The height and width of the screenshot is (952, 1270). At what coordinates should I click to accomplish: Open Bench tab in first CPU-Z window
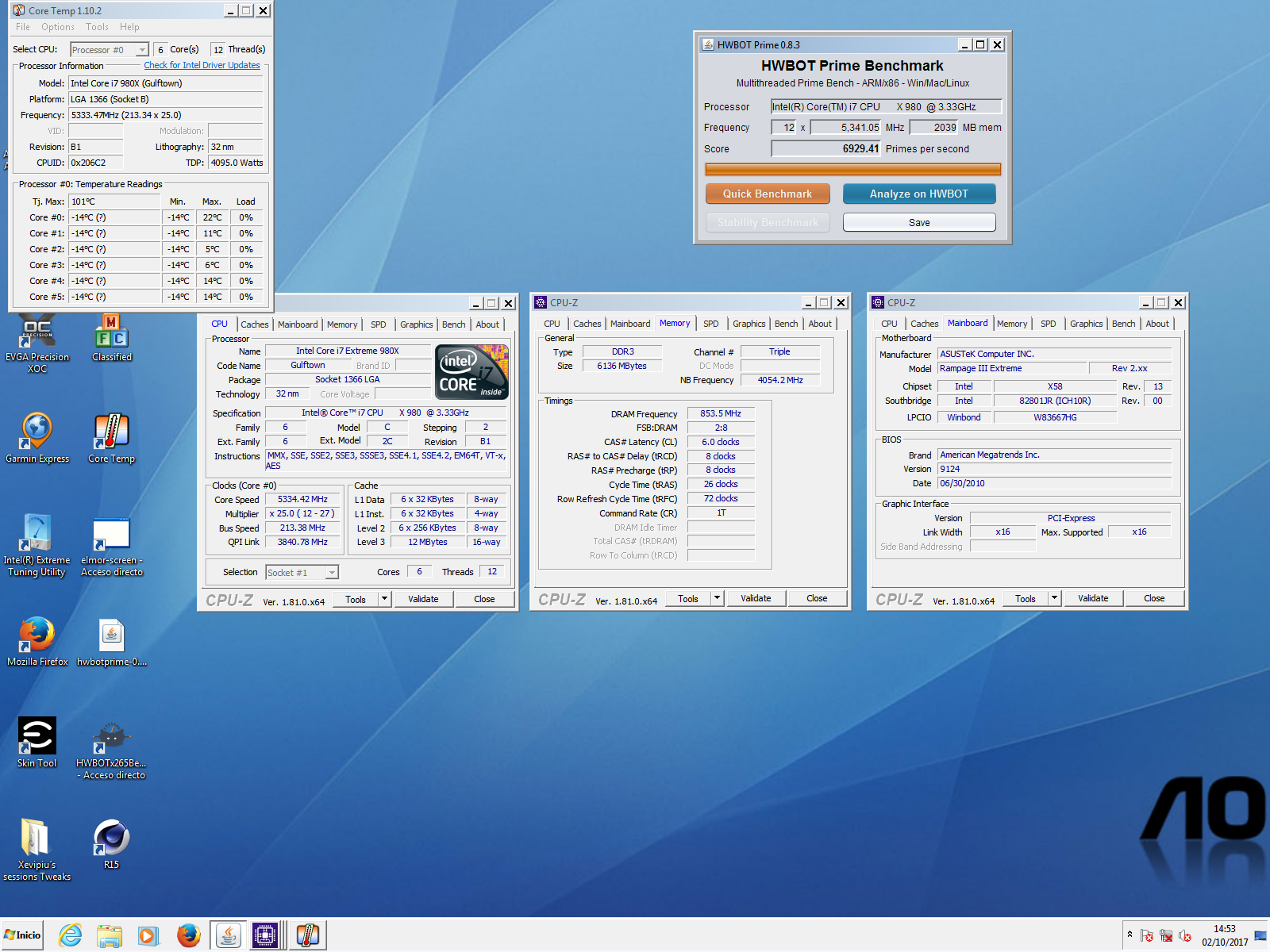point(454,324)
